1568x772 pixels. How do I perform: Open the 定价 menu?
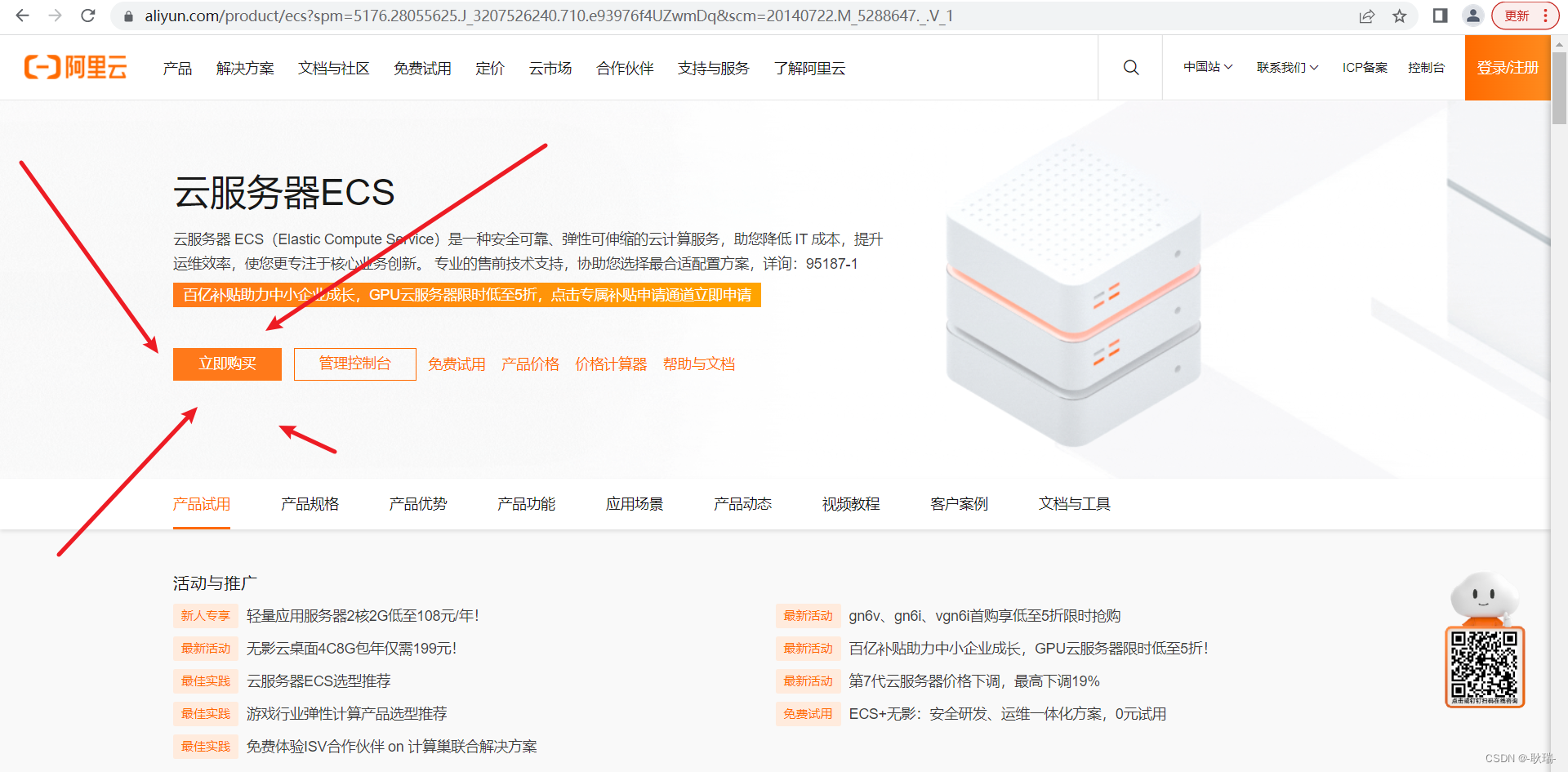(x=490, y=68)
